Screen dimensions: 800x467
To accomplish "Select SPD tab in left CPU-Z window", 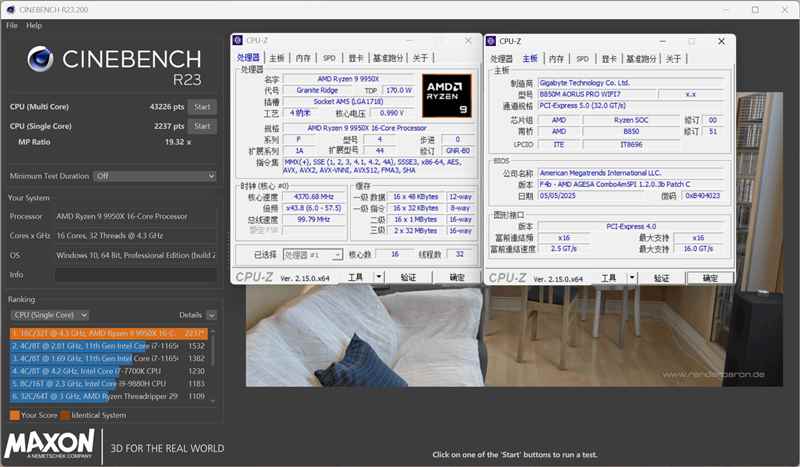I will click(329, 58).
